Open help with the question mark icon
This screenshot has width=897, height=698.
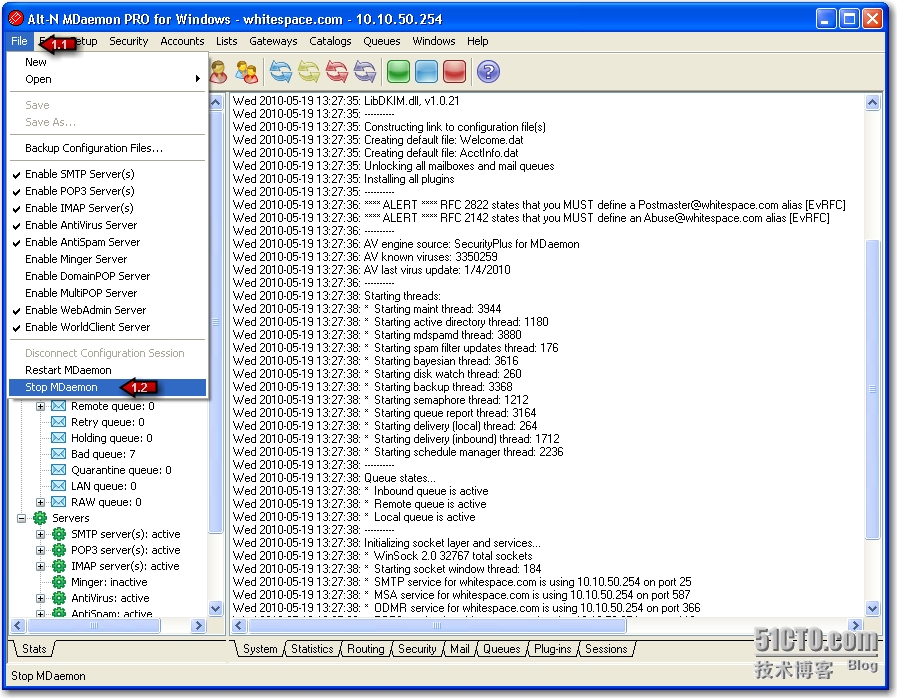(488, 72)
